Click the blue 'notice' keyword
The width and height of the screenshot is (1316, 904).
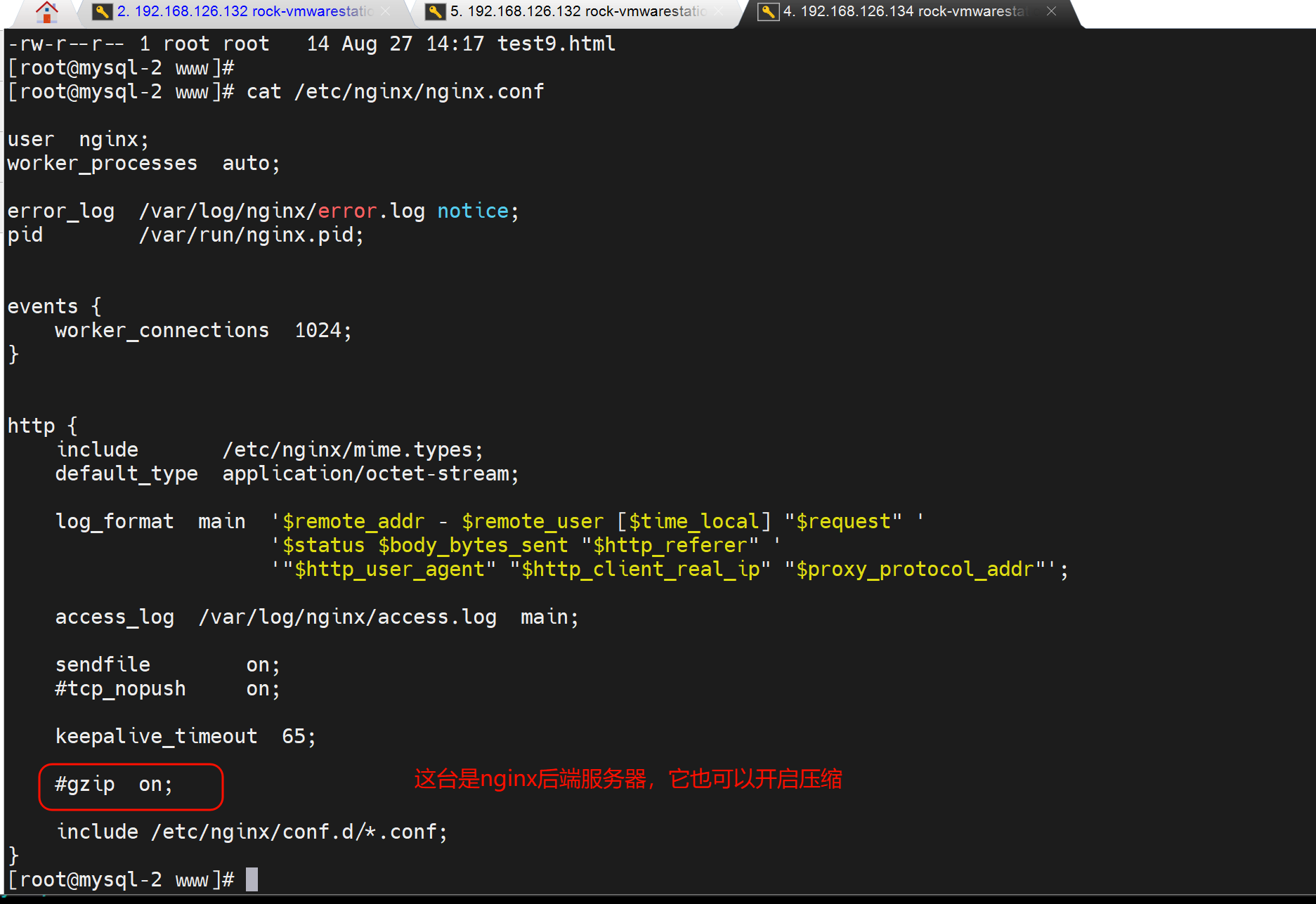(473, 211)
